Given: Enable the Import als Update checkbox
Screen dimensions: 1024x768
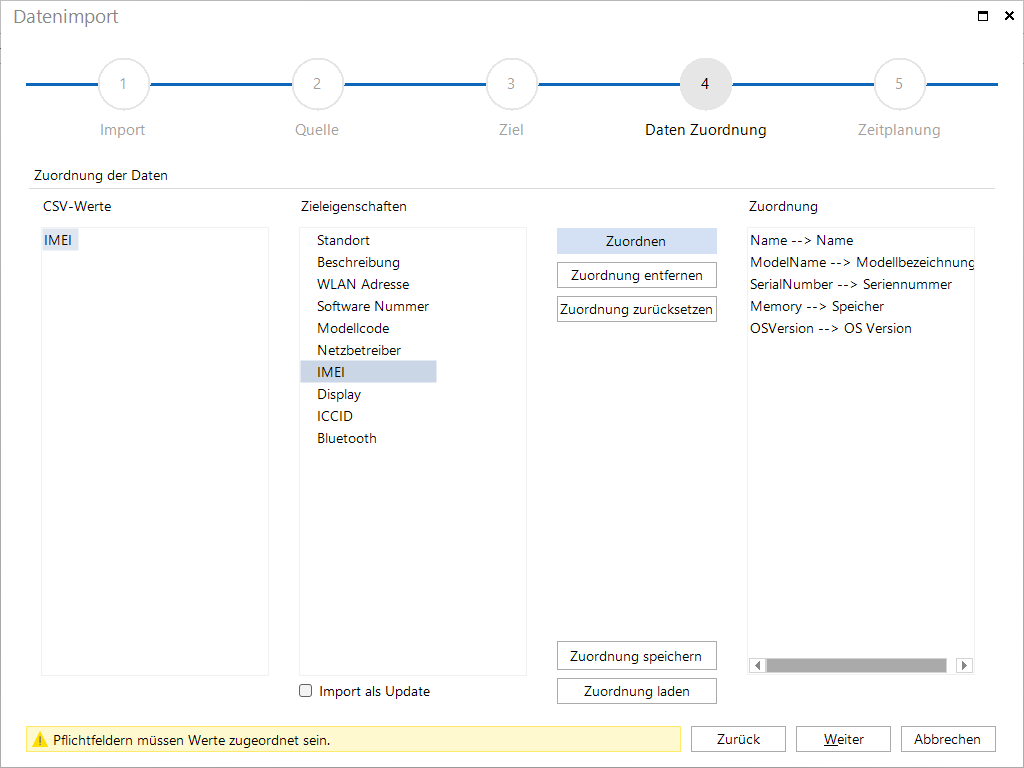Looking at the screenshot, I should 306,691.
